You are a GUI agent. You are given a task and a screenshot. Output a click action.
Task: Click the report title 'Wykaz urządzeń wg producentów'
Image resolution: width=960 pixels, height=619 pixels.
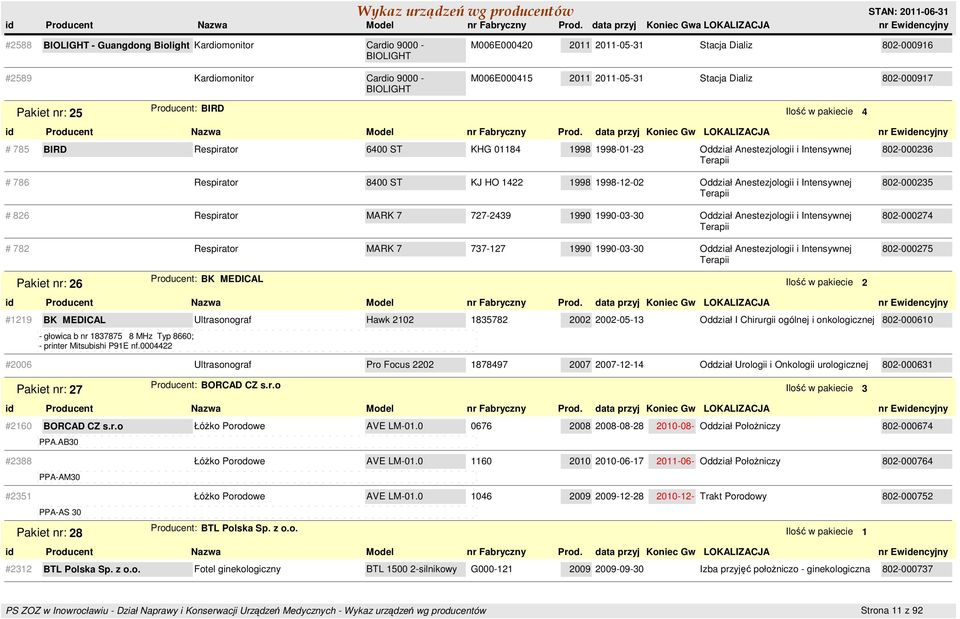pyautogui.click(x=465, y=11)
